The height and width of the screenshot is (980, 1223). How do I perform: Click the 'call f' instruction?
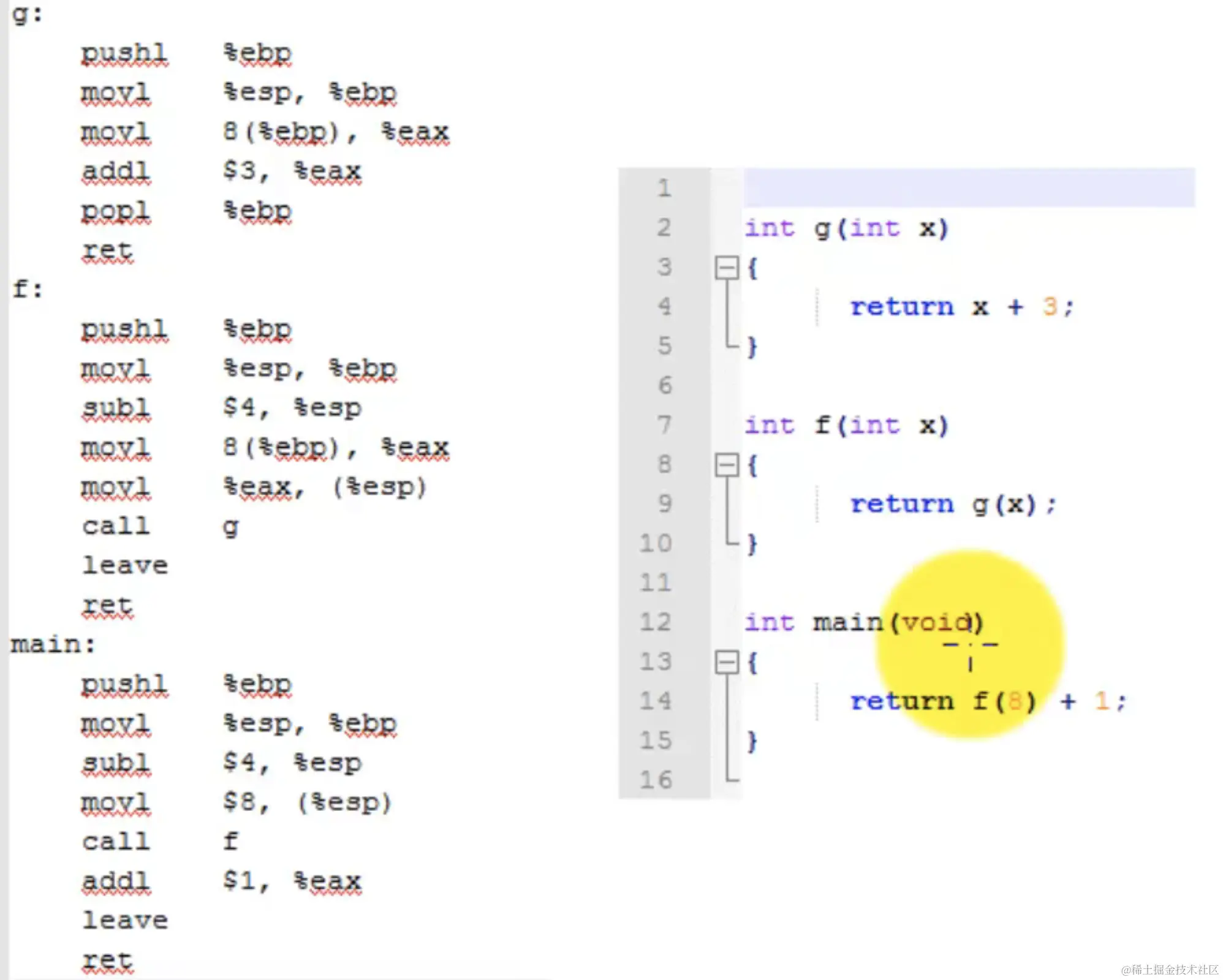click(160, 842)
